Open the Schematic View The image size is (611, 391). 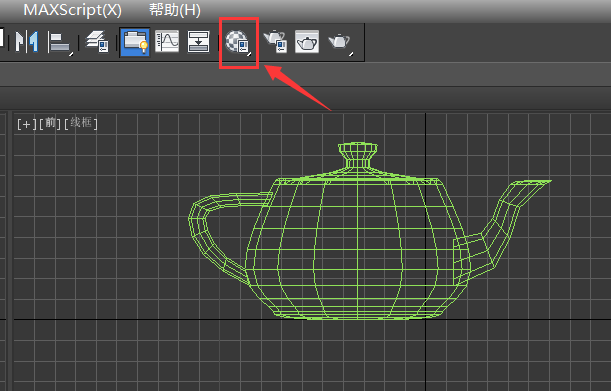click(x=198, y=41)
